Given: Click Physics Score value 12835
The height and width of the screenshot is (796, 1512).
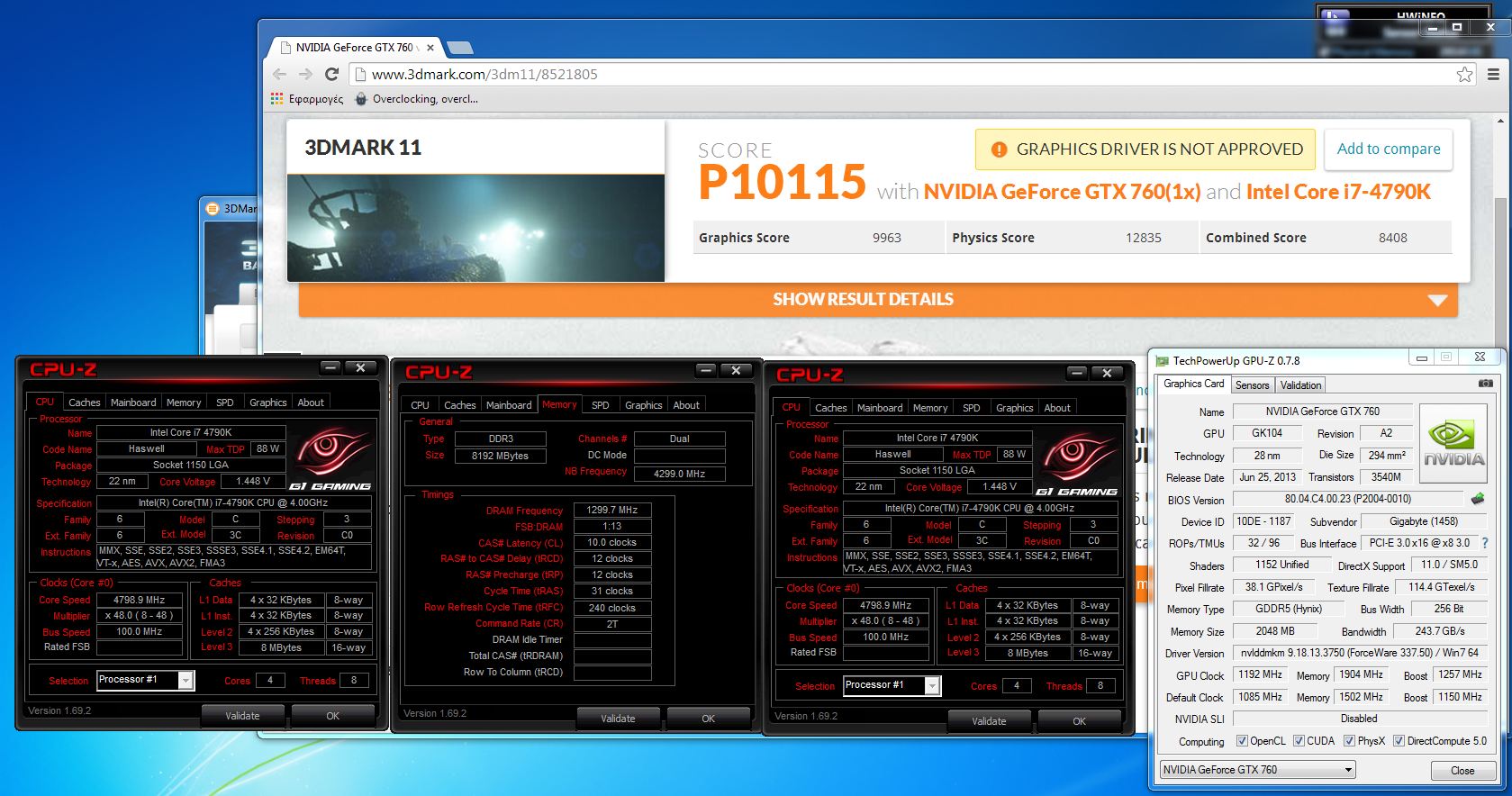Looking at the screenshot, I should (x=1143, y=238).
